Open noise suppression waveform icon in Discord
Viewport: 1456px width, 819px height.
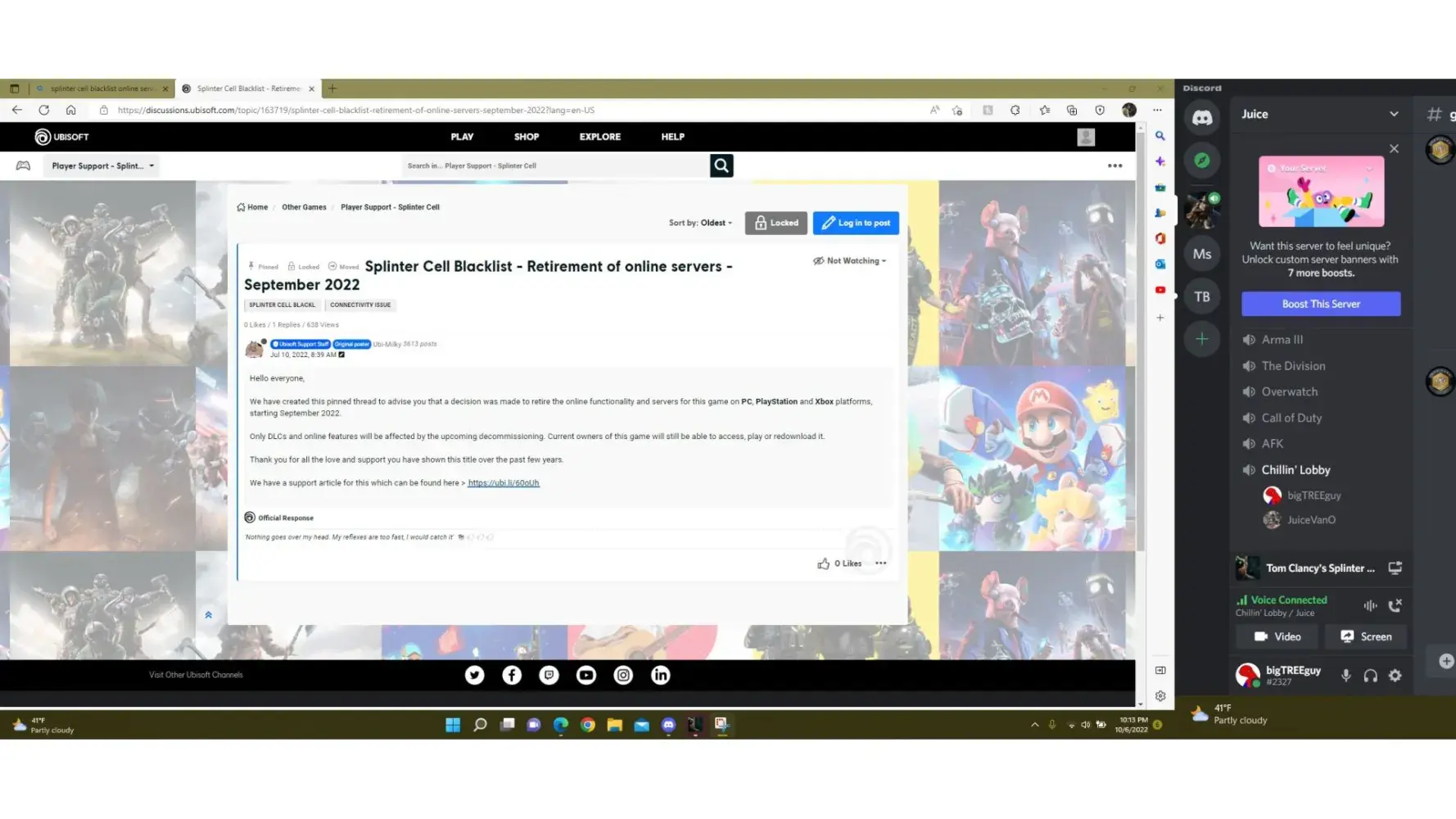click(1370, 605)
